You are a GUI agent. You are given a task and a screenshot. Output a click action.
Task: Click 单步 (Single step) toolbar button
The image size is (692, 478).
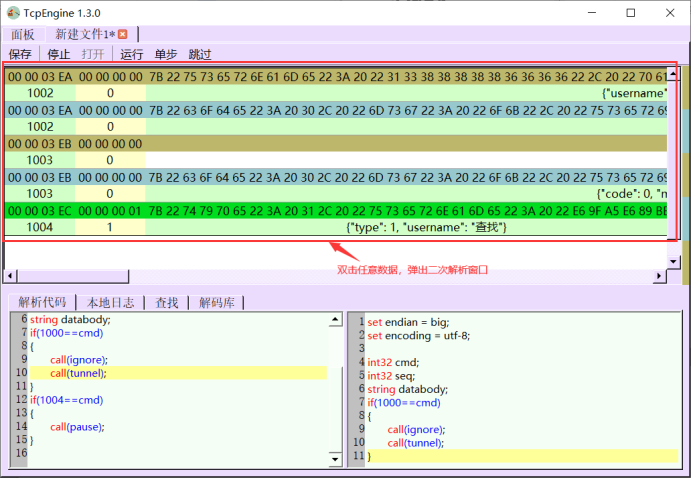(x=165, y=54)
